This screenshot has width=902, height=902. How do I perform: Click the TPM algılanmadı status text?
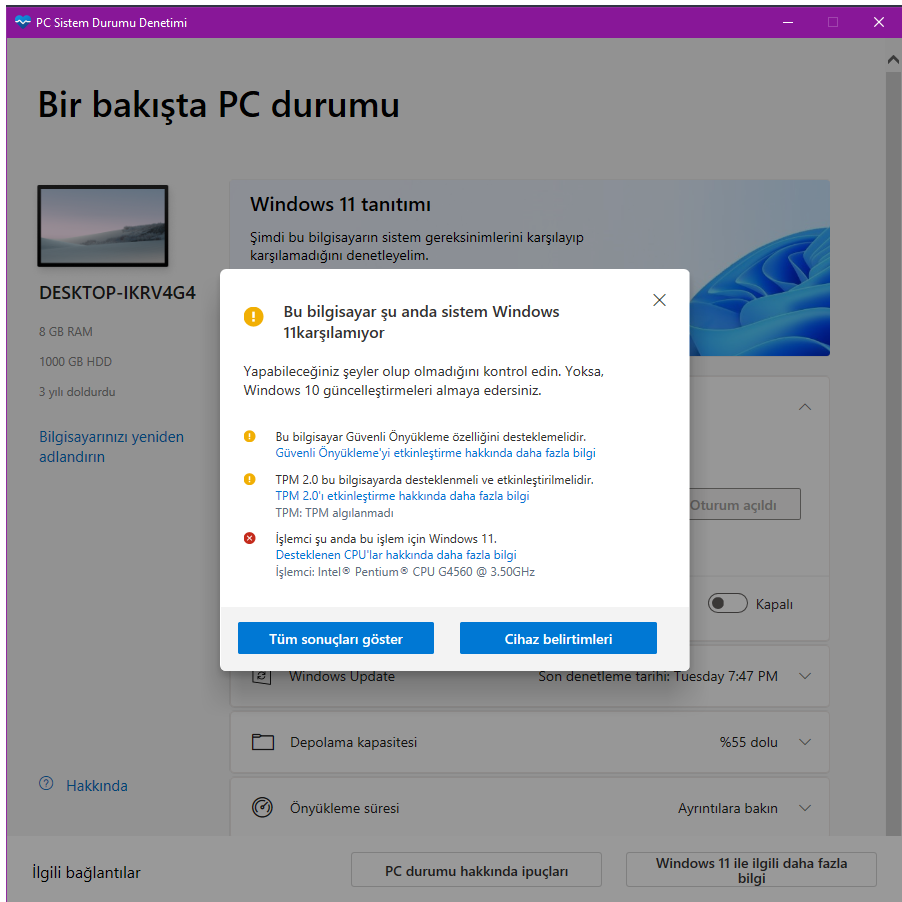click(x=335, y=513)
